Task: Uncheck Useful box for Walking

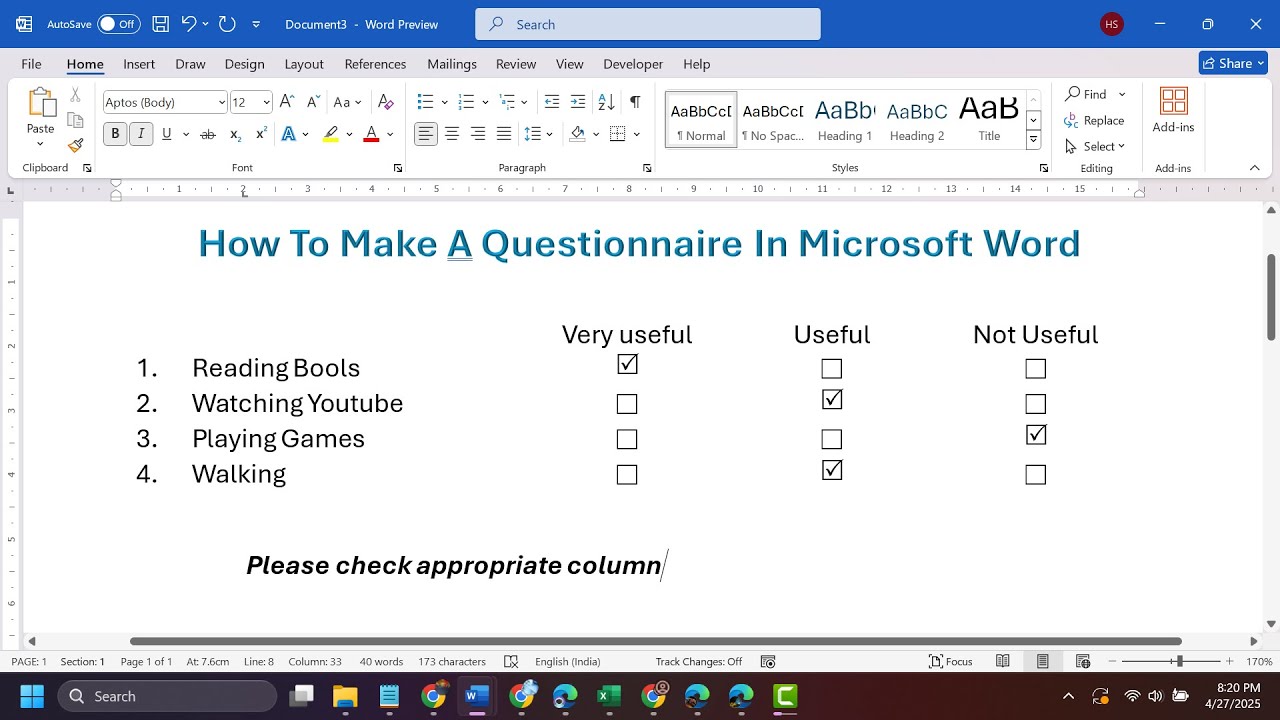Action: tap(832, 470)
